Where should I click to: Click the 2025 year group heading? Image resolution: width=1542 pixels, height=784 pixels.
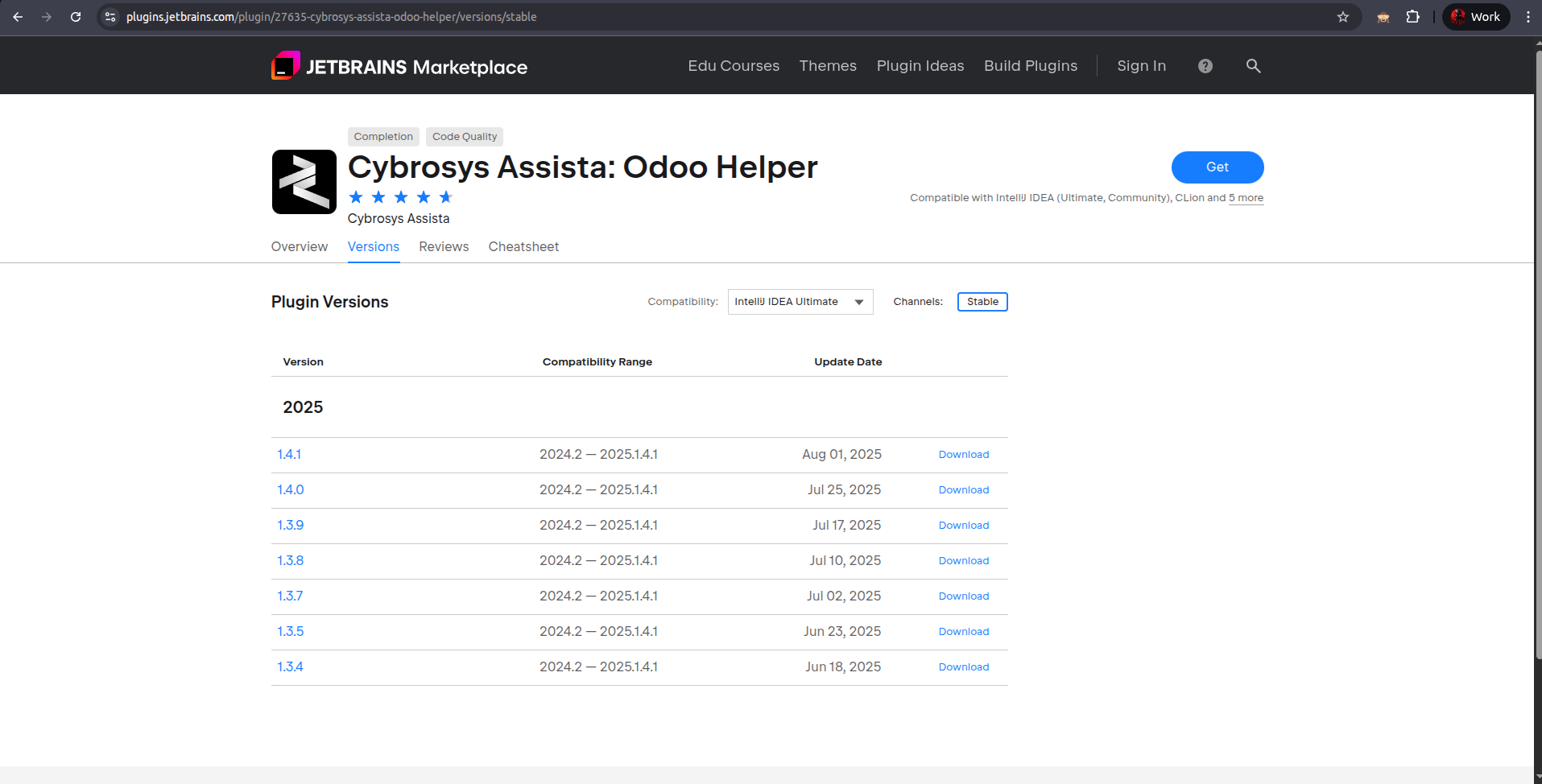click(303, 407)
